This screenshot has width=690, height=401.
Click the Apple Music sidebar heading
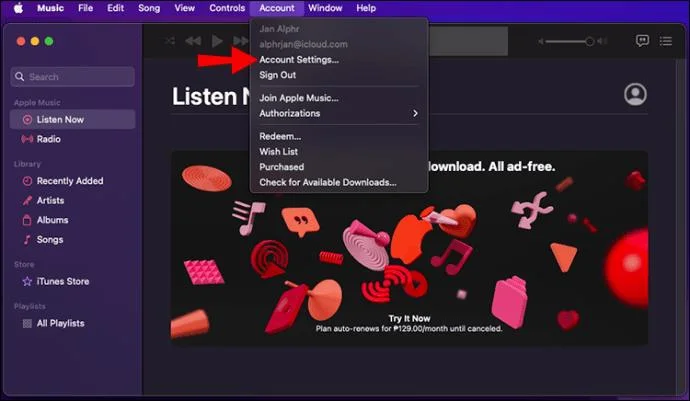tap(37, 103)
